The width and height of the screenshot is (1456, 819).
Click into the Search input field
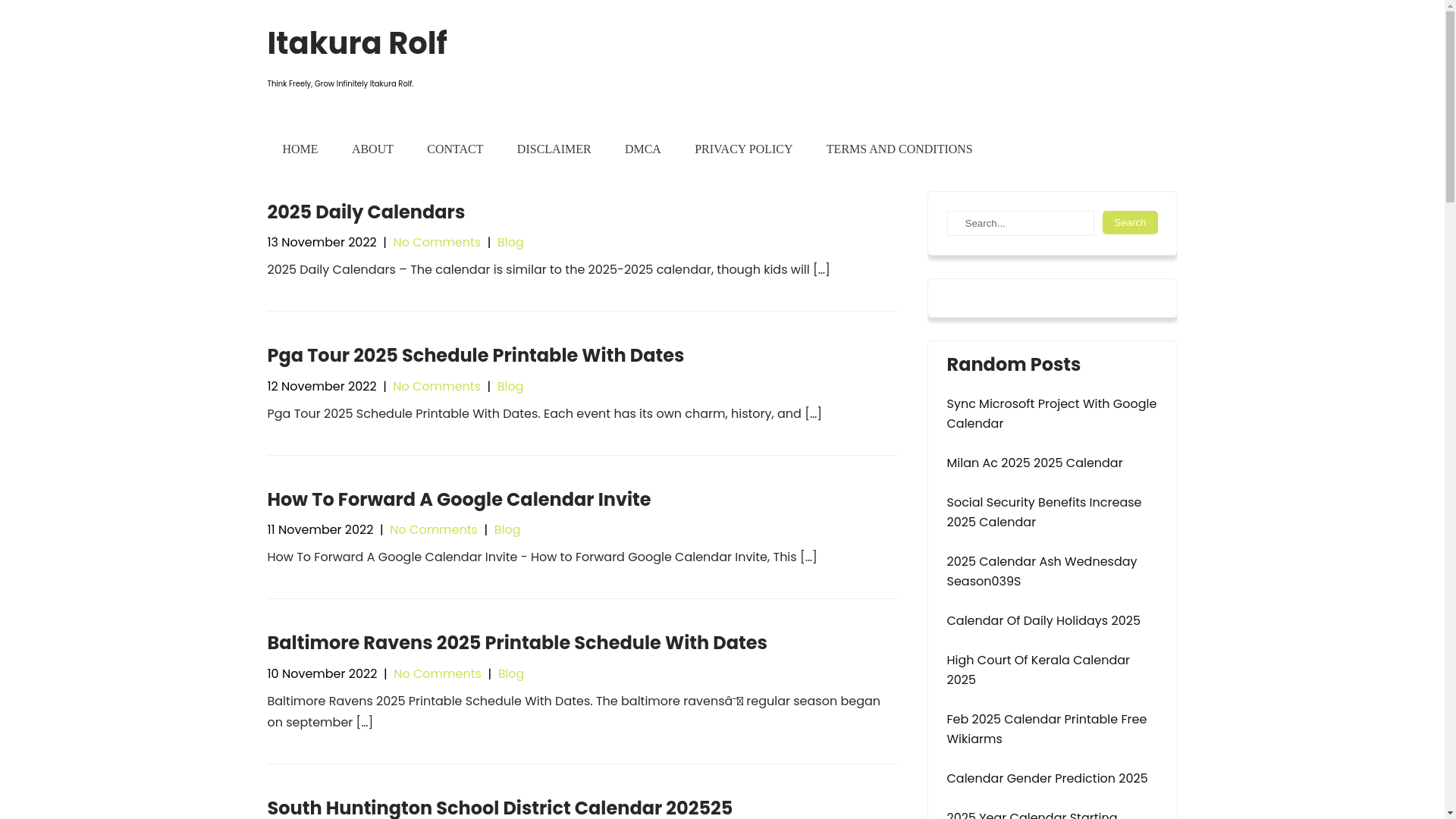(1020, 224)
